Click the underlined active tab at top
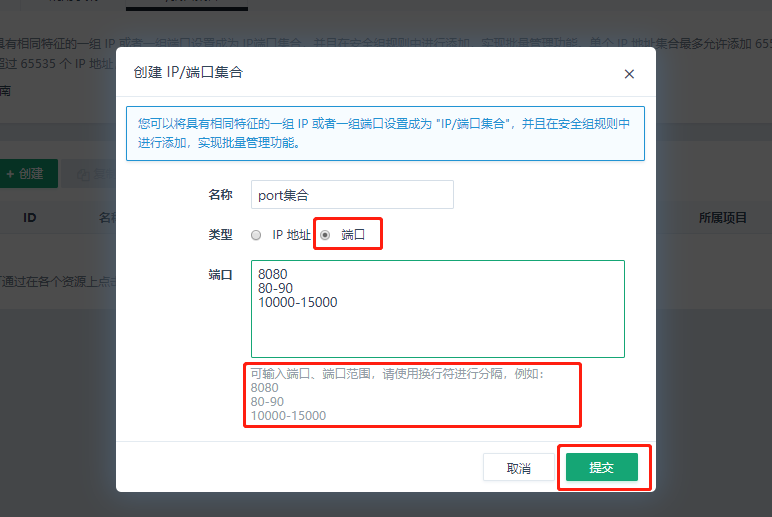The image size is (772, 517). pos(186,3)
